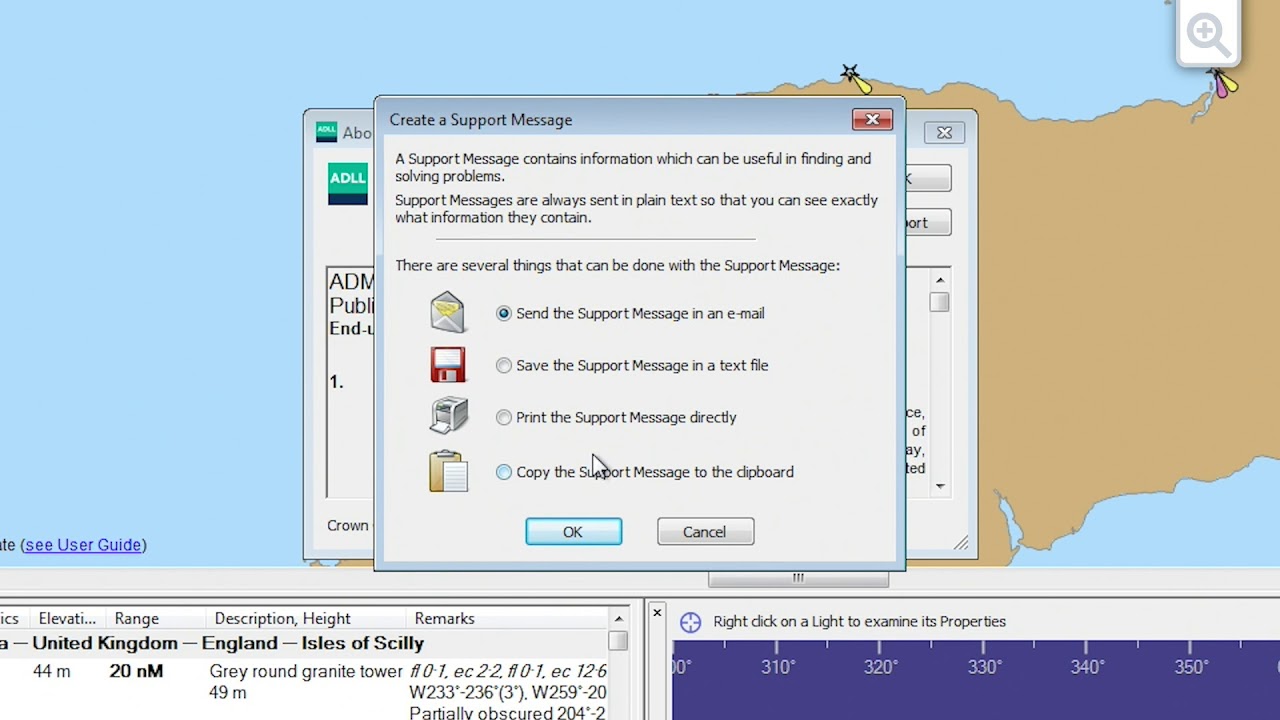Viewport: 1280px width, 720px height.
Task: Click the yellow light marker on the coastline
Action: (x=851, y=72)
